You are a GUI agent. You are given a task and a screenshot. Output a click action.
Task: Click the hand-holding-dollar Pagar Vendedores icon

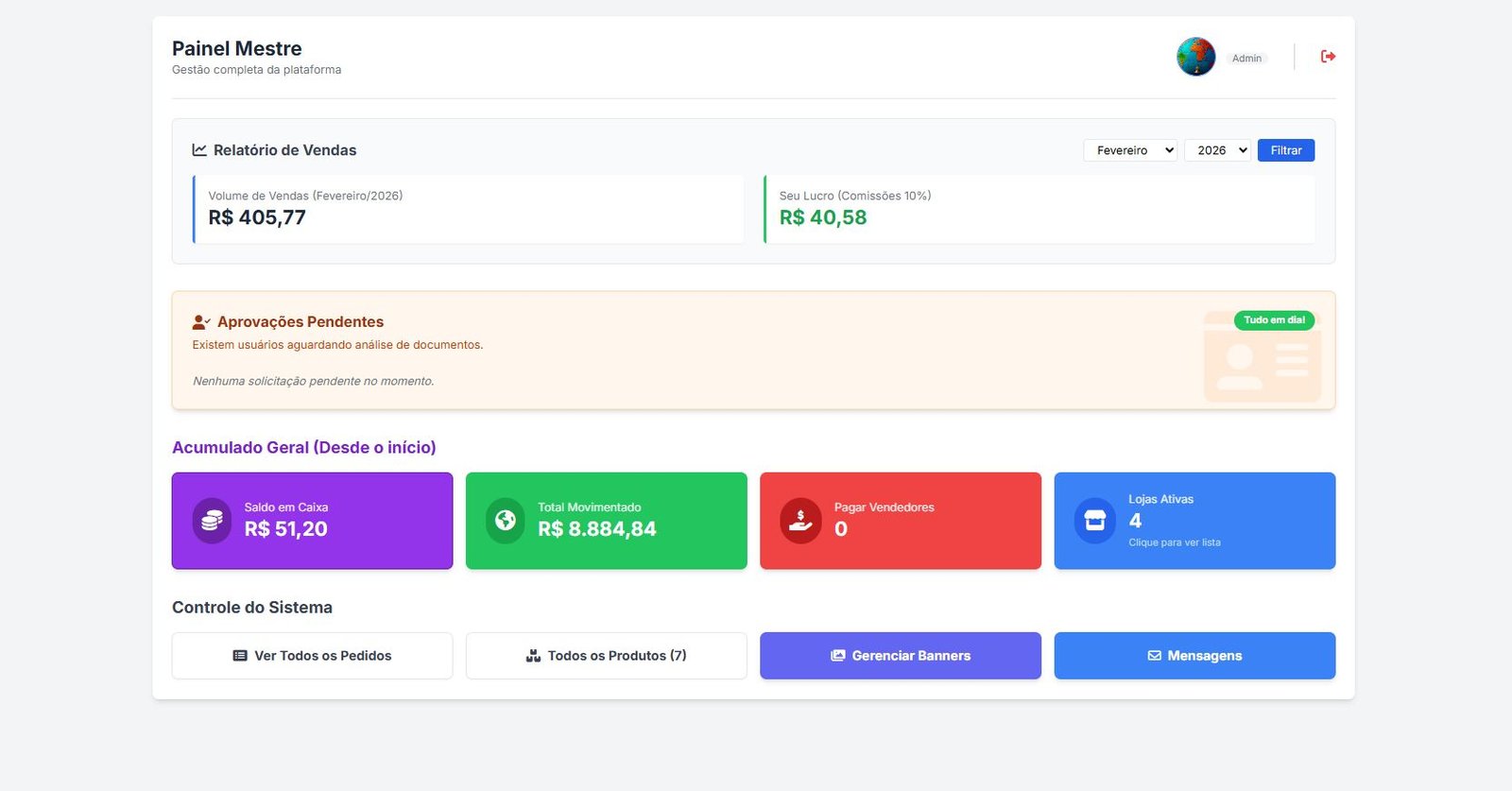800,521
